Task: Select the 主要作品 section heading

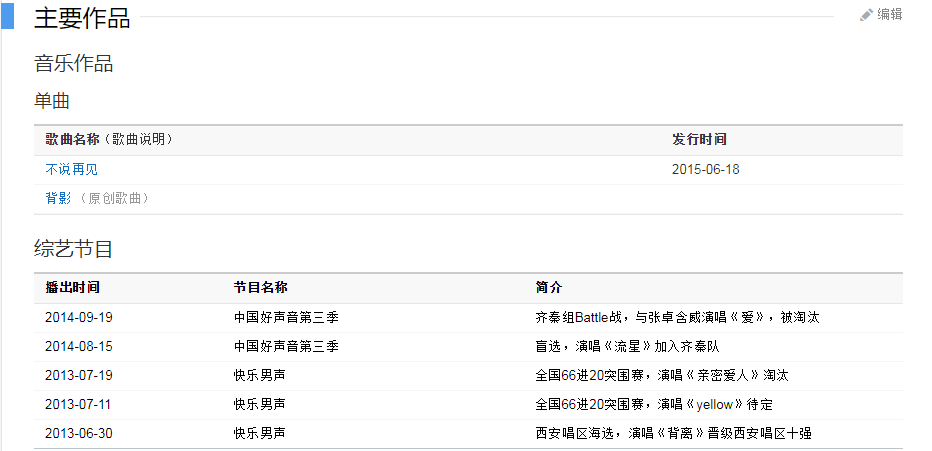Action: coord(82,18)
